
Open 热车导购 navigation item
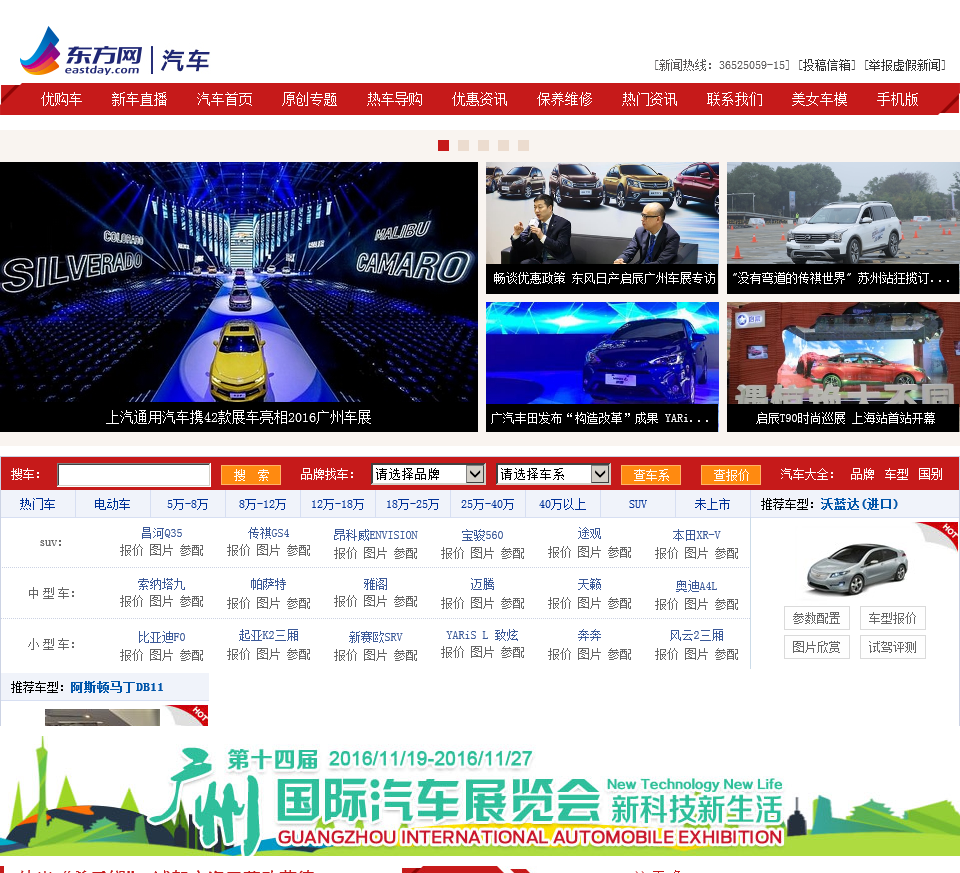coord(394,99)
